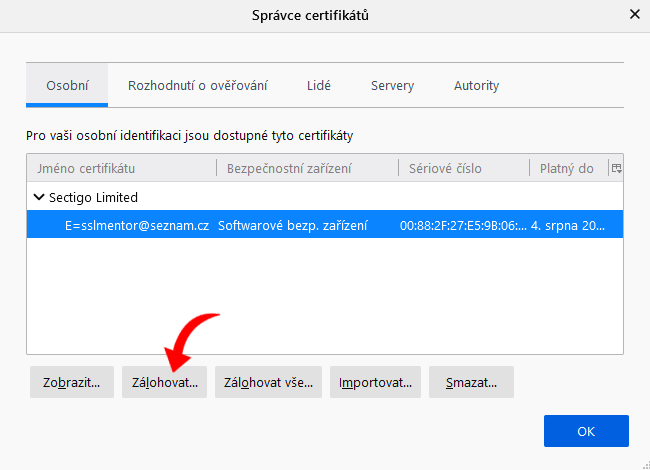
Task: Open the Autority tab
Action: coord(476,86)
